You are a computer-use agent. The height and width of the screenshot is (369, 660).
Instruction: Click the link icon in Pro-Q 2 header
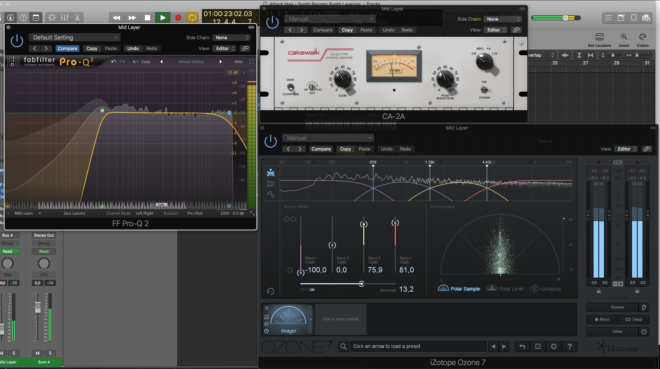[245, 48]
